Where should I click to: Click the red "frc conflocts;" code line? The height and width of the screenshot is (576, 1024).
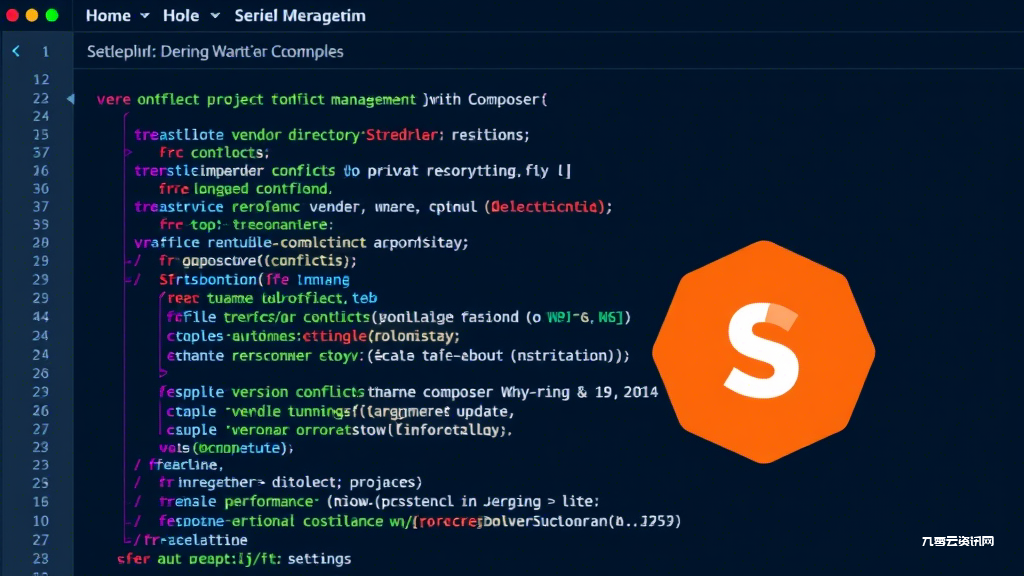pos(214,153)
